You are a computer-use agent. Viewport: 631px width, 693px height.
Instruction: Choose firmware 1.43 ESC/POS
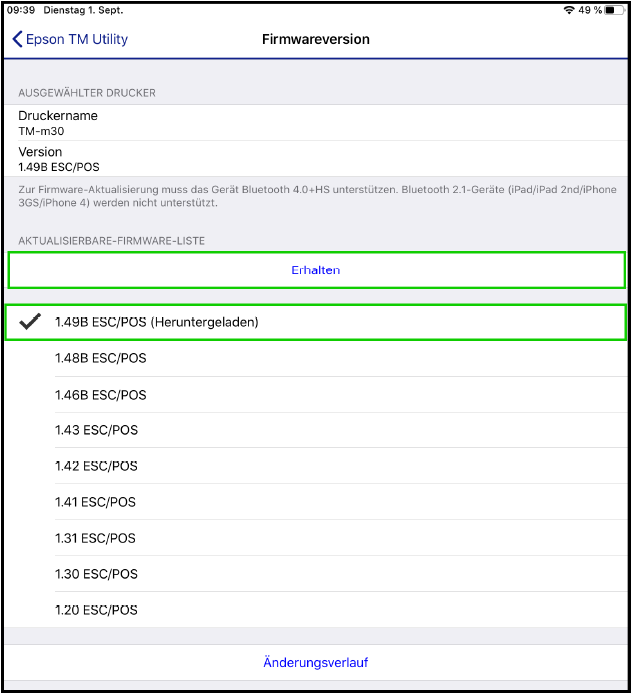[x=316, y=430]
